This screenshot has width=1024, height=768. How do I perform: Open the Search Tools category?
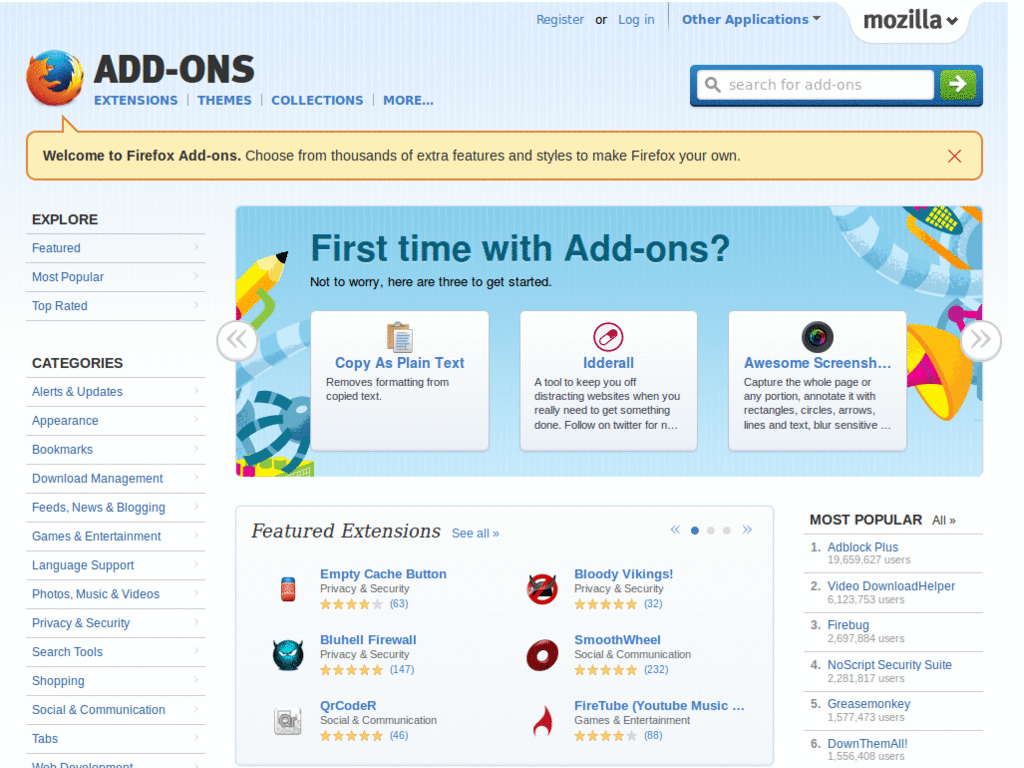(115, 652)
